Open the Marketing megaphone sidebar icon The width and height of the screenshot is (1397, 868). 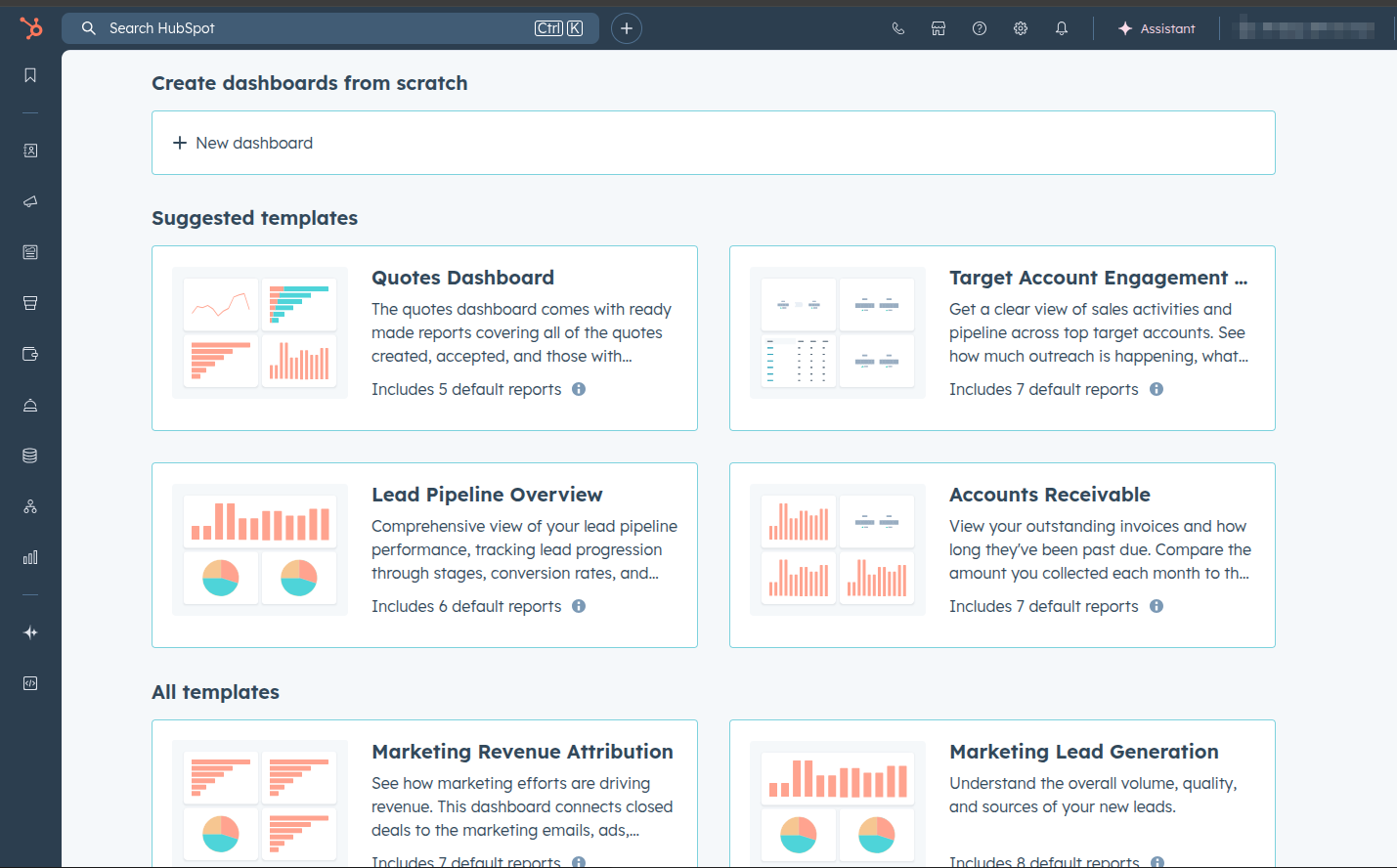[x=30, y=201]
